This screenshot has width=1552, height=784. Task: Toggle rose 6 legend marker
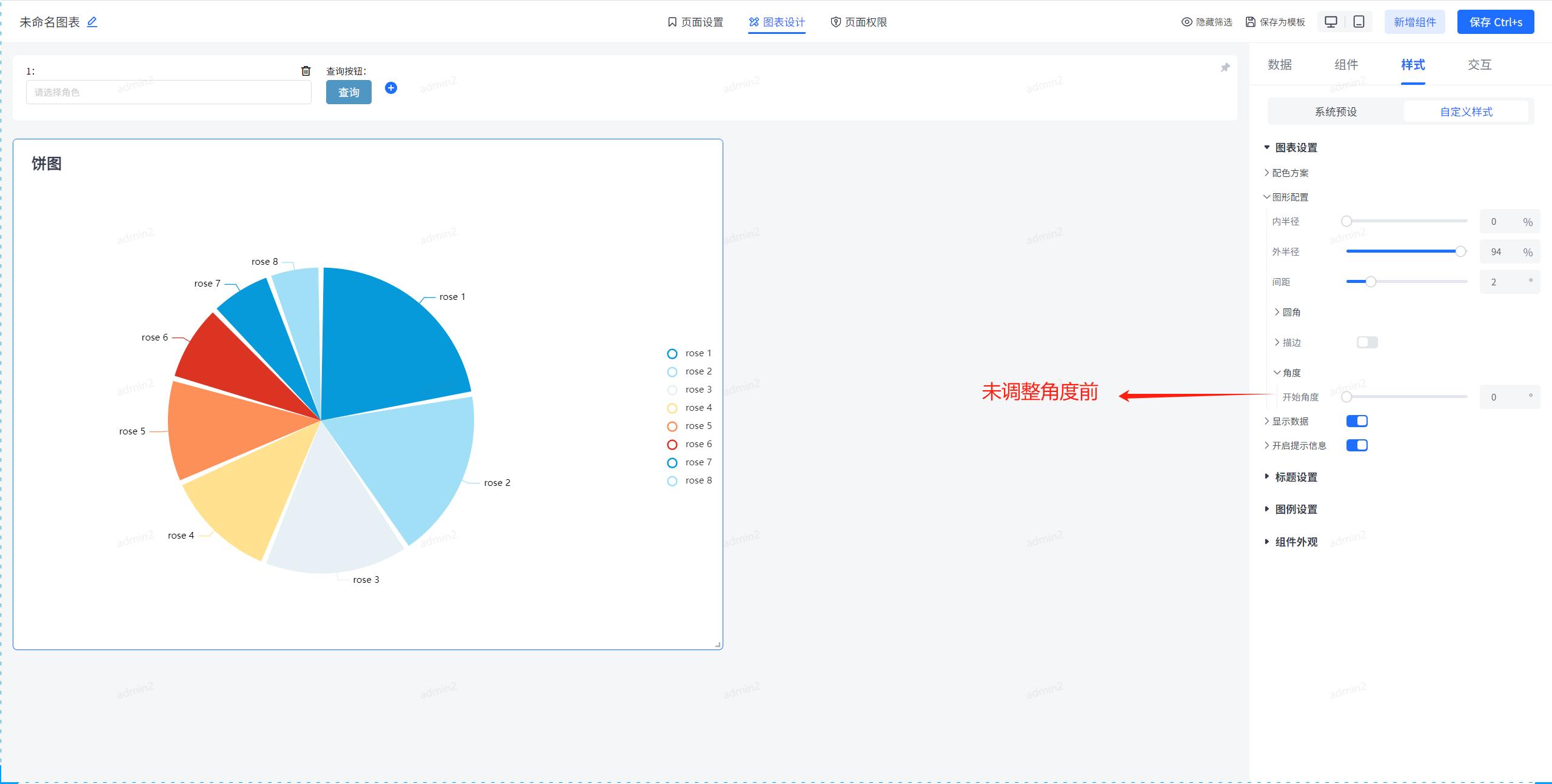[x=672, y=445]
